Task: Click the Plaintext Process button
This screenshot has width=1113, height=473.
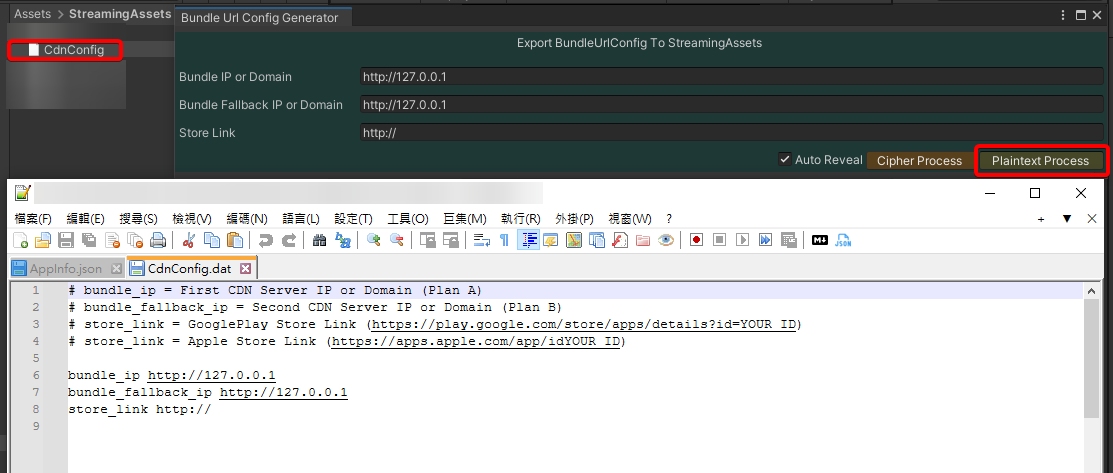Action: pos(1040,161)
